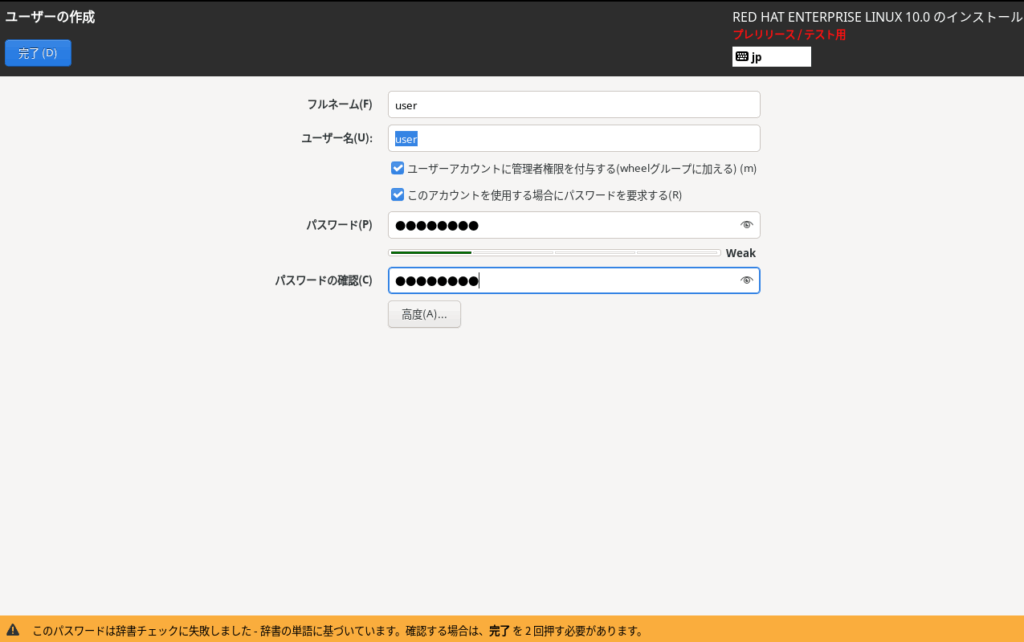Click the フルネーム(F) label
Image resolution: width=1024 pixels, height=642 pixels.
click(x=339, y=105)
